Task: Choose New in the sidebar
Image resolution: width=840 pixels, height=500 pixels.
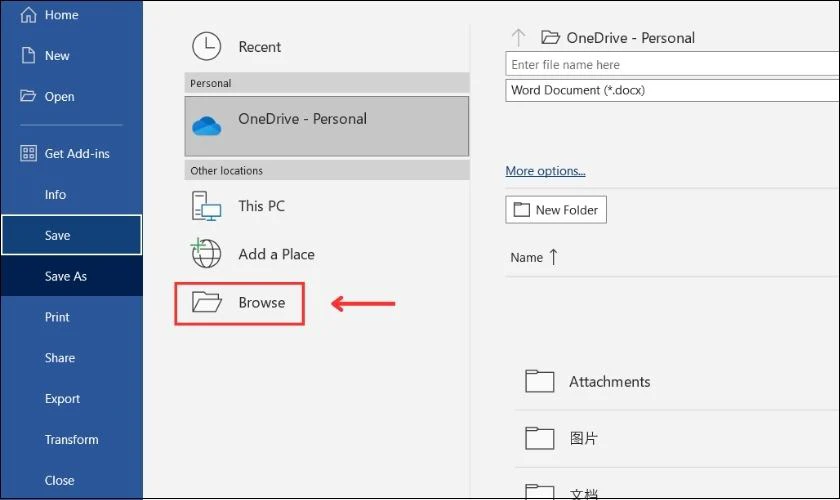Action: pos(72,55)
